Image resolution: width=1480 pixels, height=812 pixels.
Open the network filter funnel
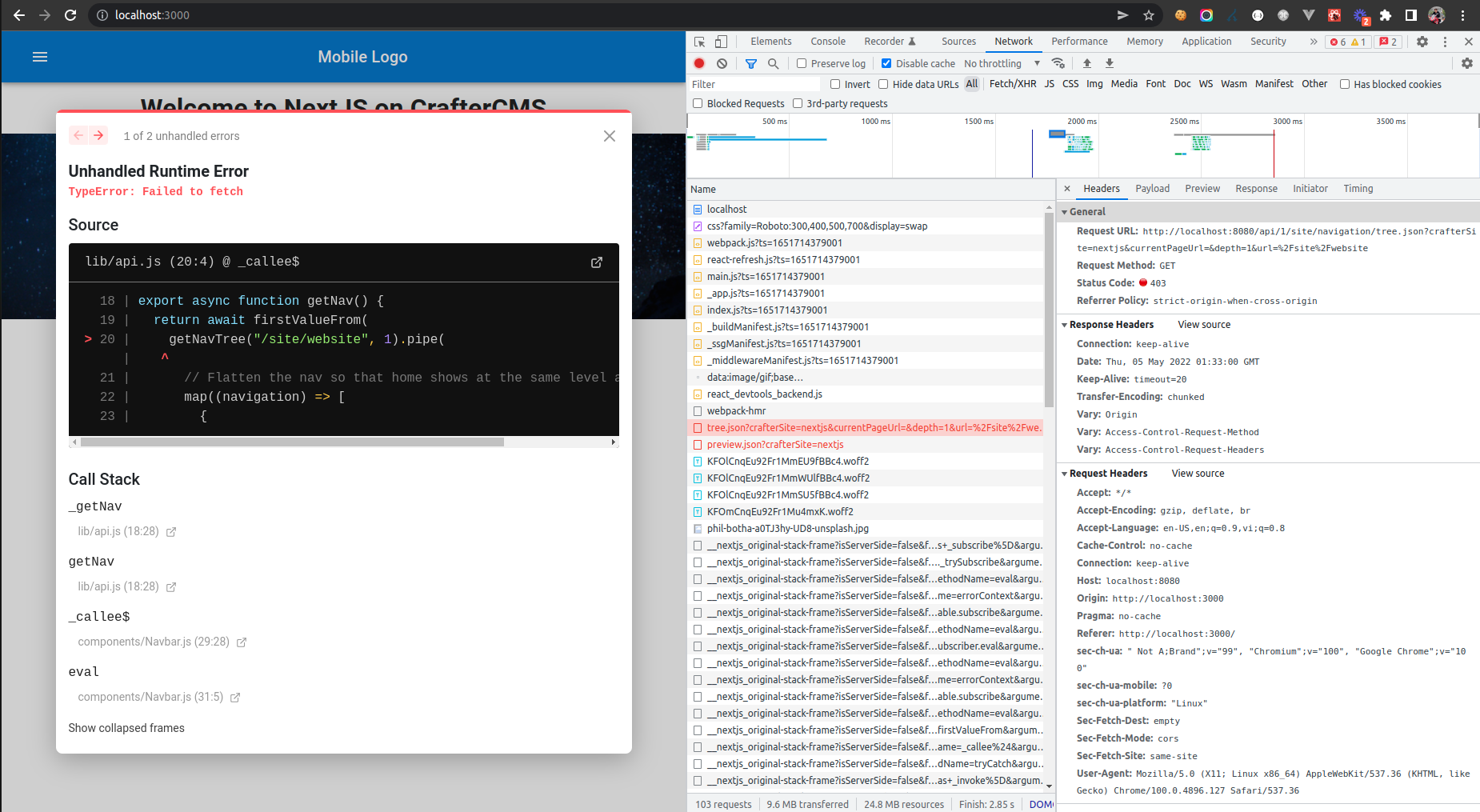[x=750, y=63]
